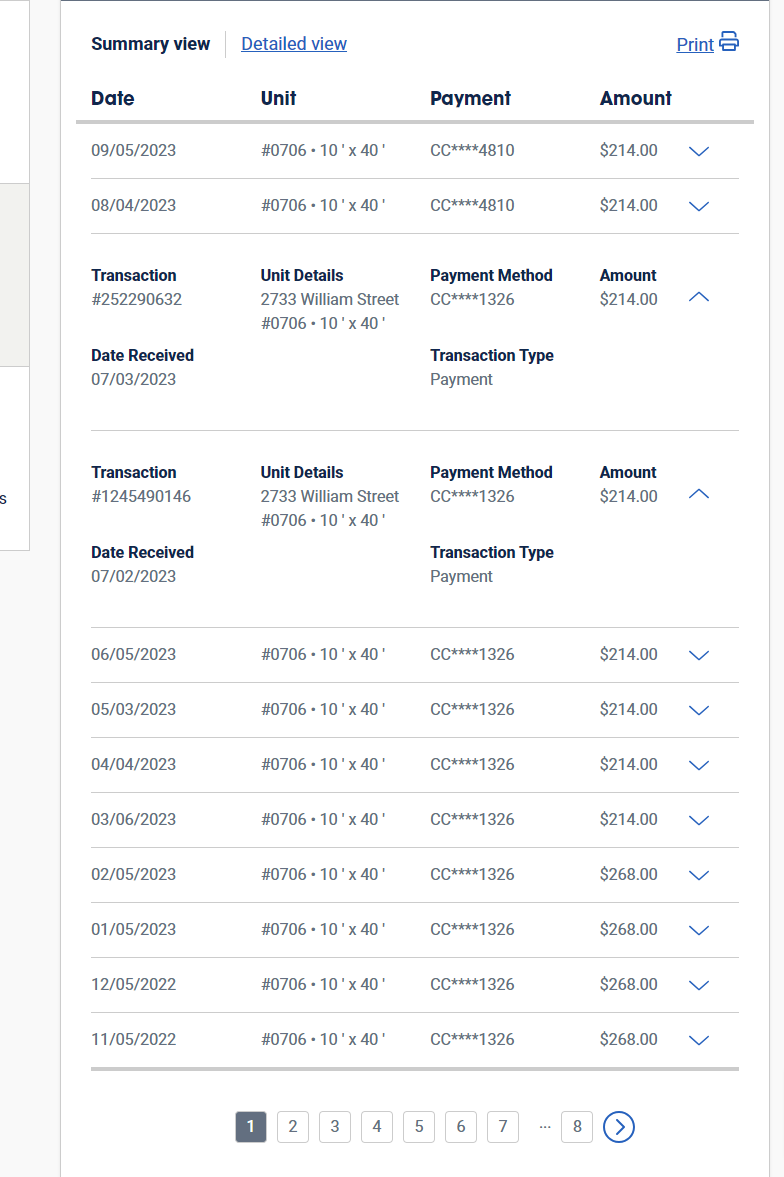Open page 5 of payments
Image resolution: width=784 pixels, height=1177 pixels.
pos(418,1127)
